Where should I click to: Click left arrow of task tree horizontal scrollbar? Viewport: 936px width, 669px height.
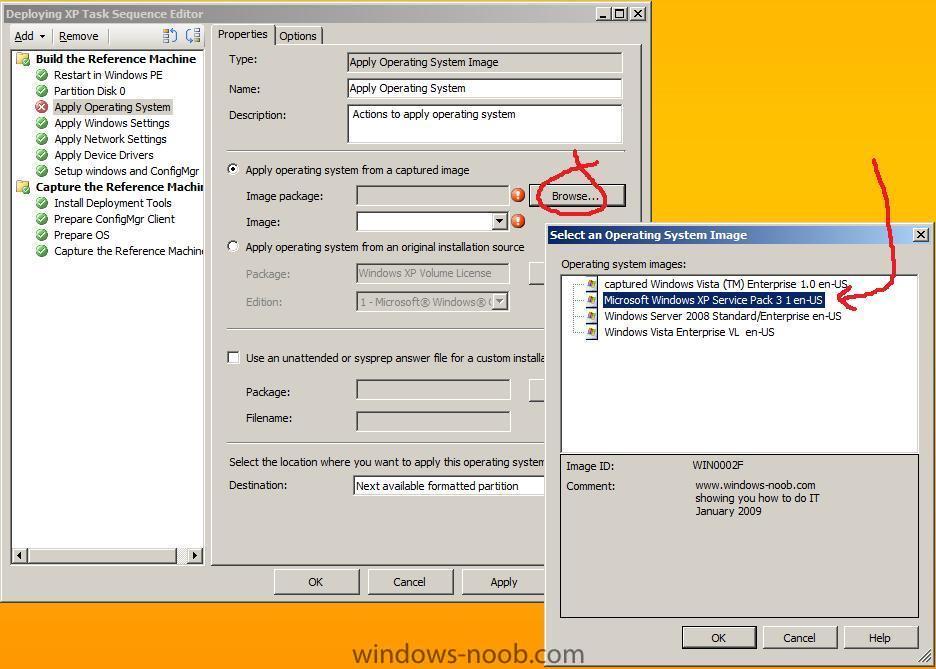pos(20,555)
